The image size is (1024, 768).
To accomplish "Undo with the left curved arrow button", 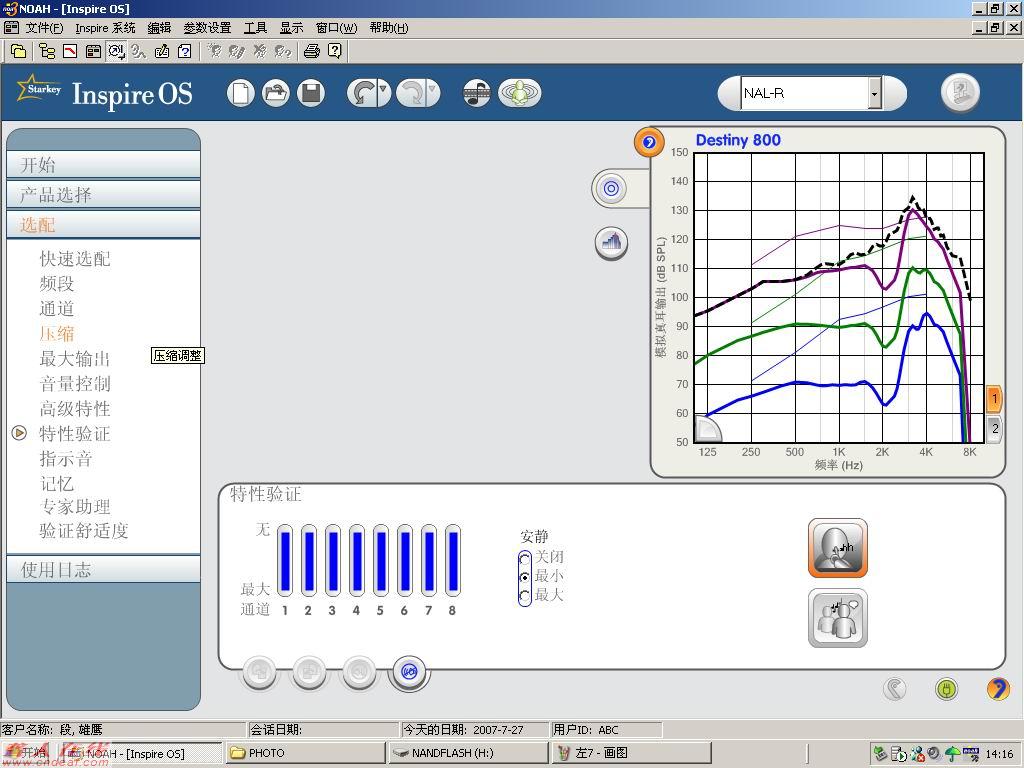I will (362, 93).
